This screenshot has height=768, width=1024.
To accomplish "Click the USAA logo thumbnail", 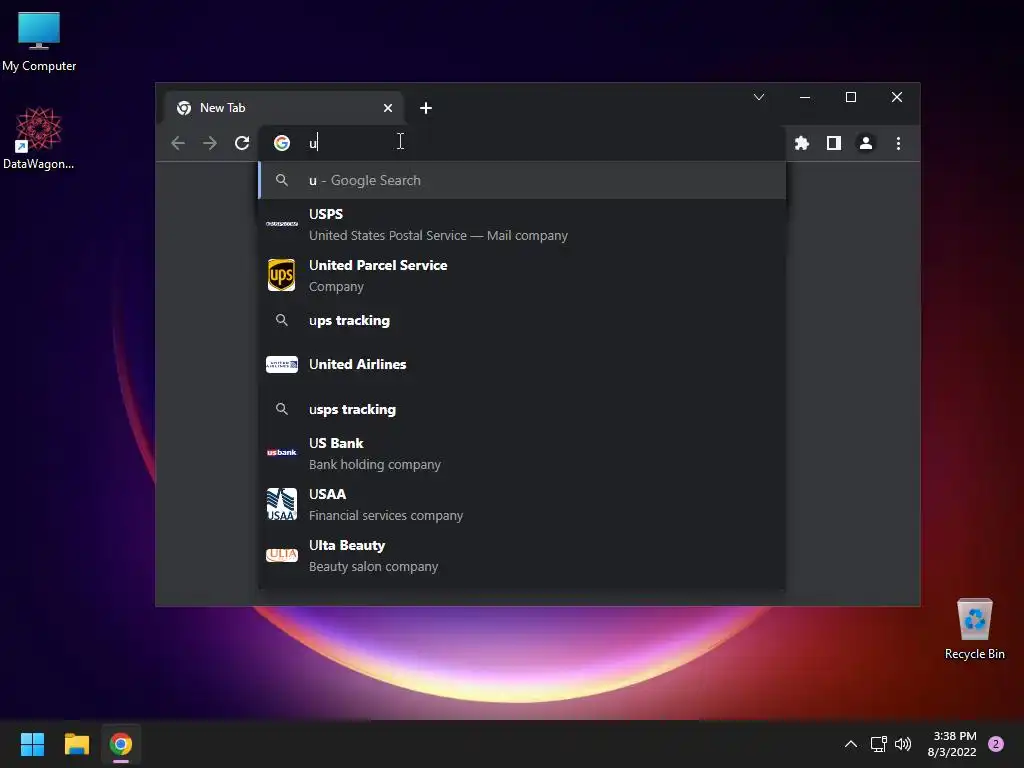I will pyautogui.click(x=281, y=504).
